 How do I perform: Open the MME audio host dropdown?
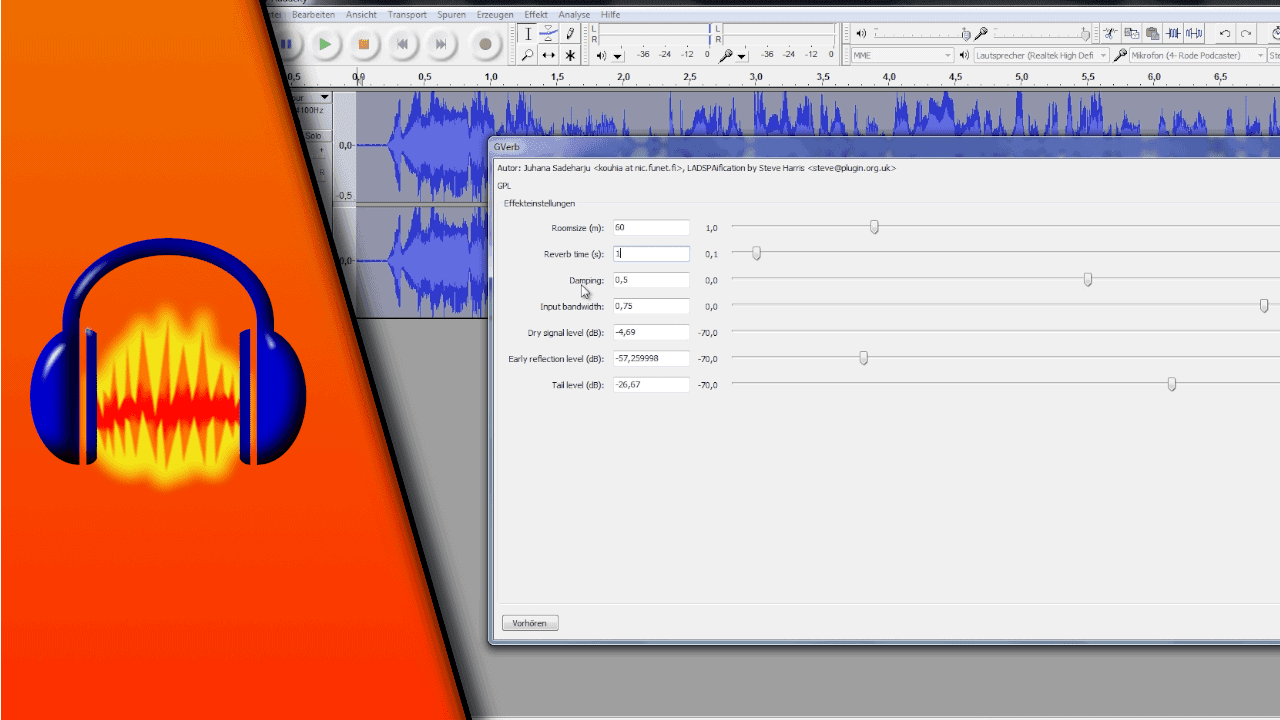pyautogui.click(x=902, y=56)
